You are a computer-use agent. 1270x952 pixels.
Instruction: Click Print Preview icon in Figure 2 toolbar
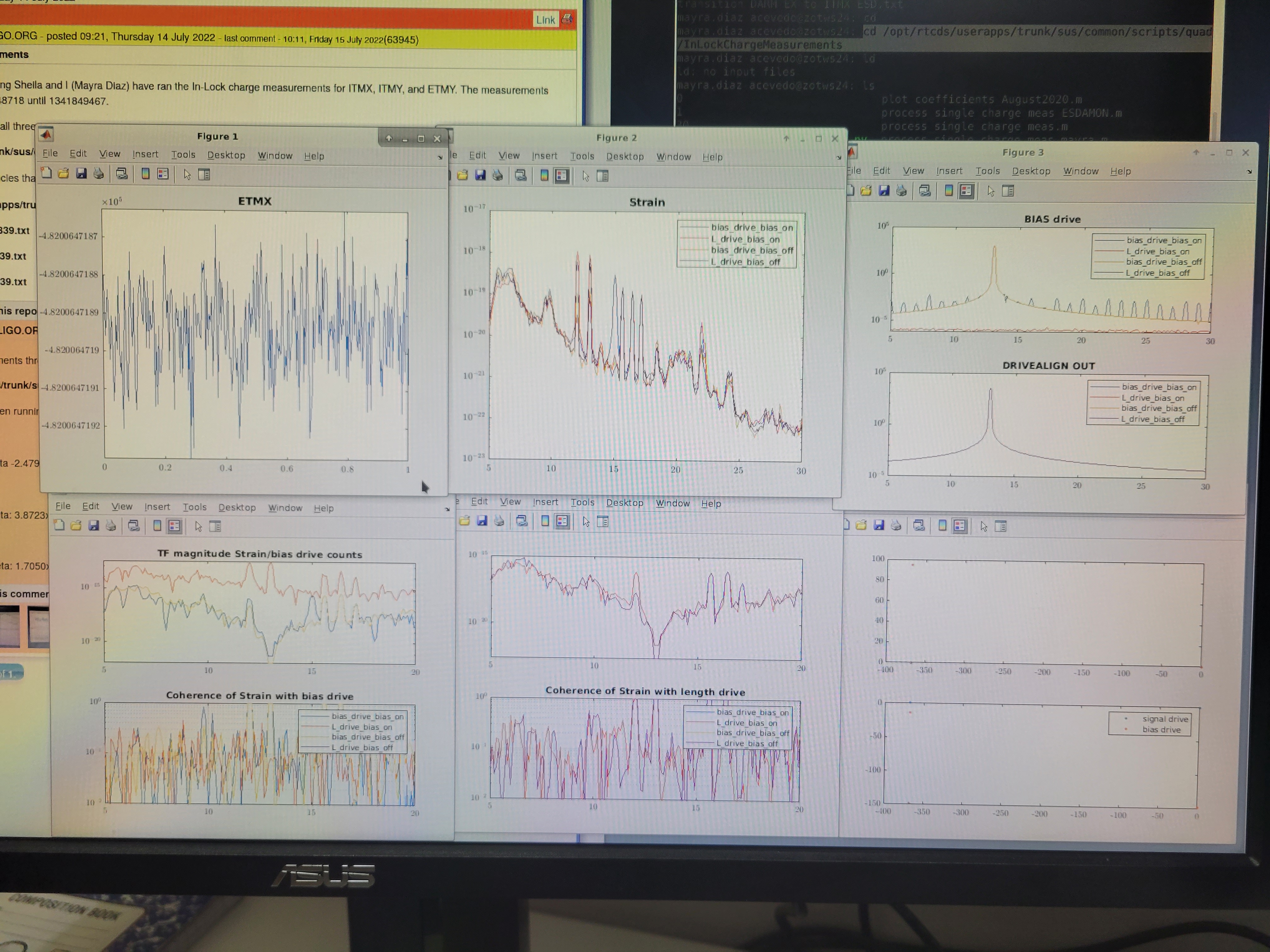[521, 176]
